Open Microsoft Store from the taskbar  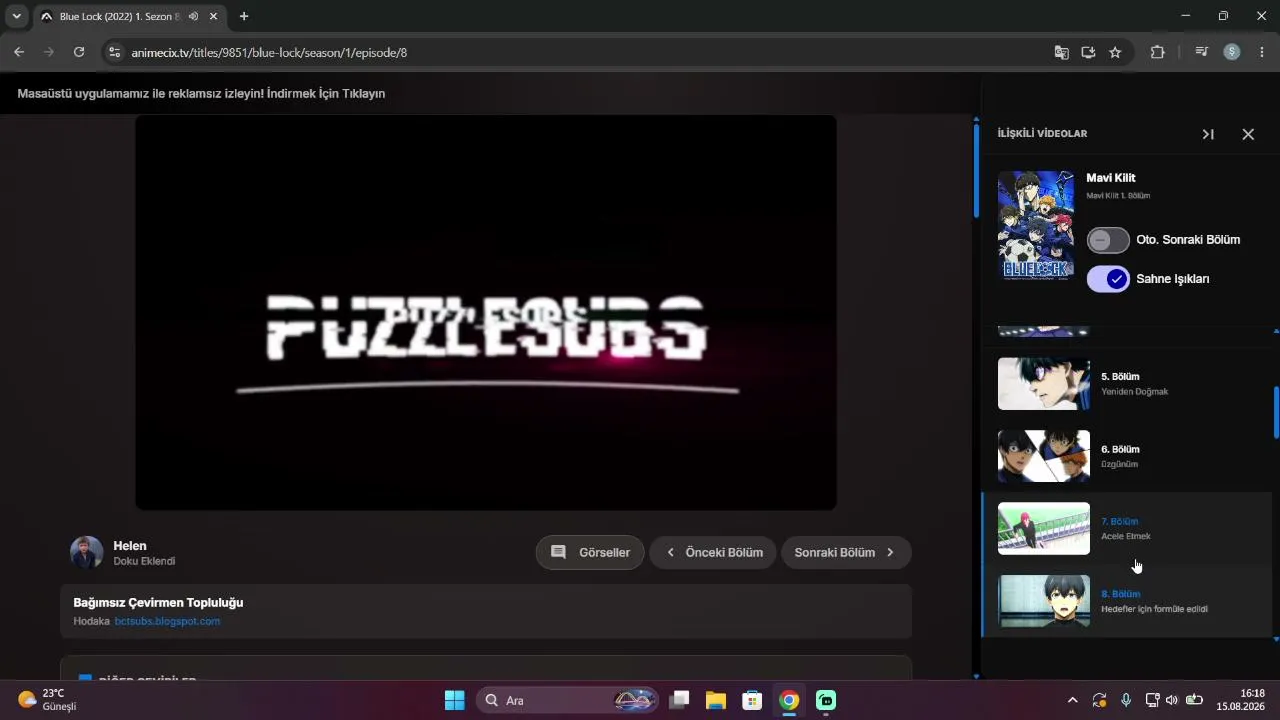pyautogui.click(x=752, y=700)
